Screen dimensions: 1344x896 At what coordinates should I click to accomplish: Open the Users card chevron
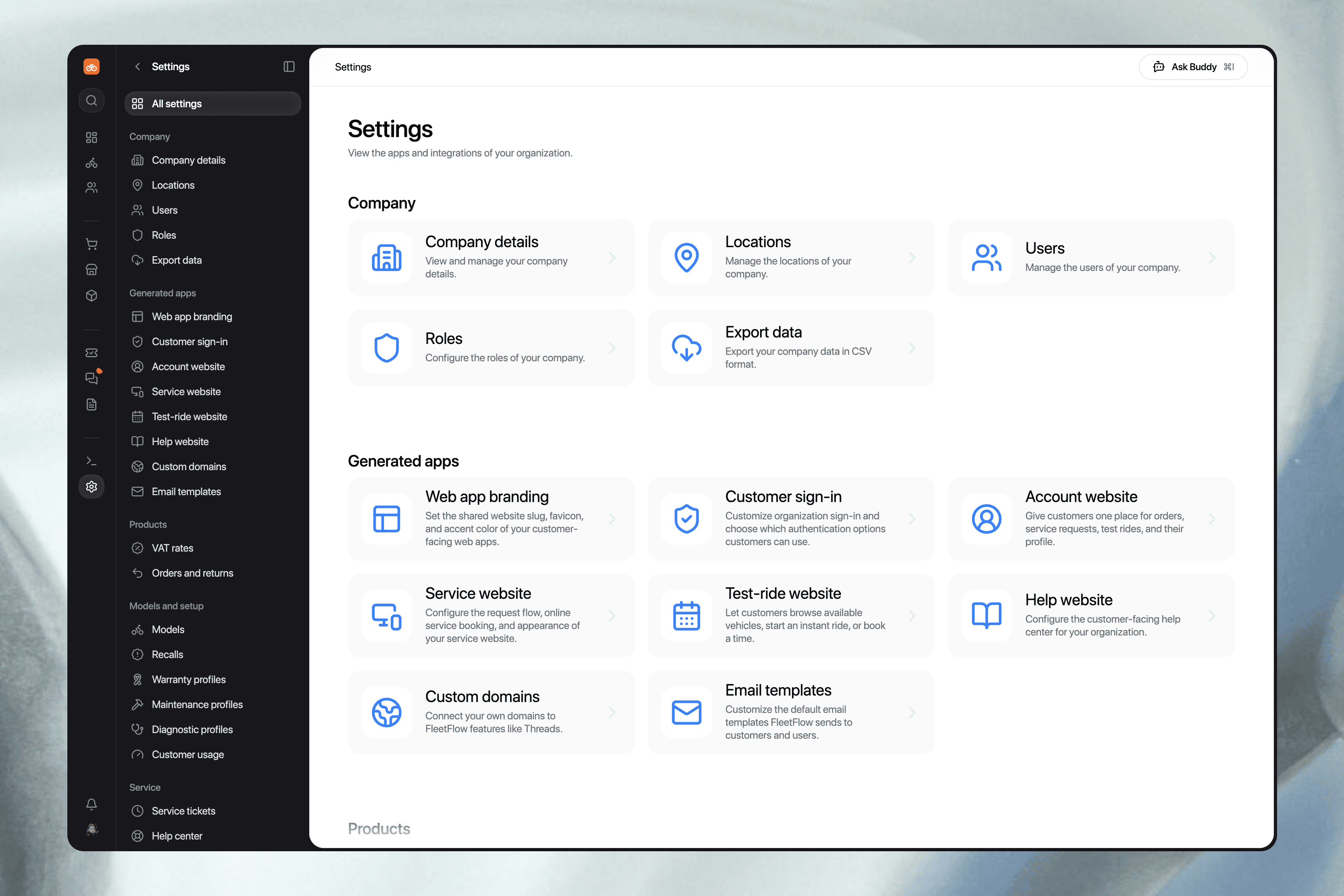[x=1212, y=258]
